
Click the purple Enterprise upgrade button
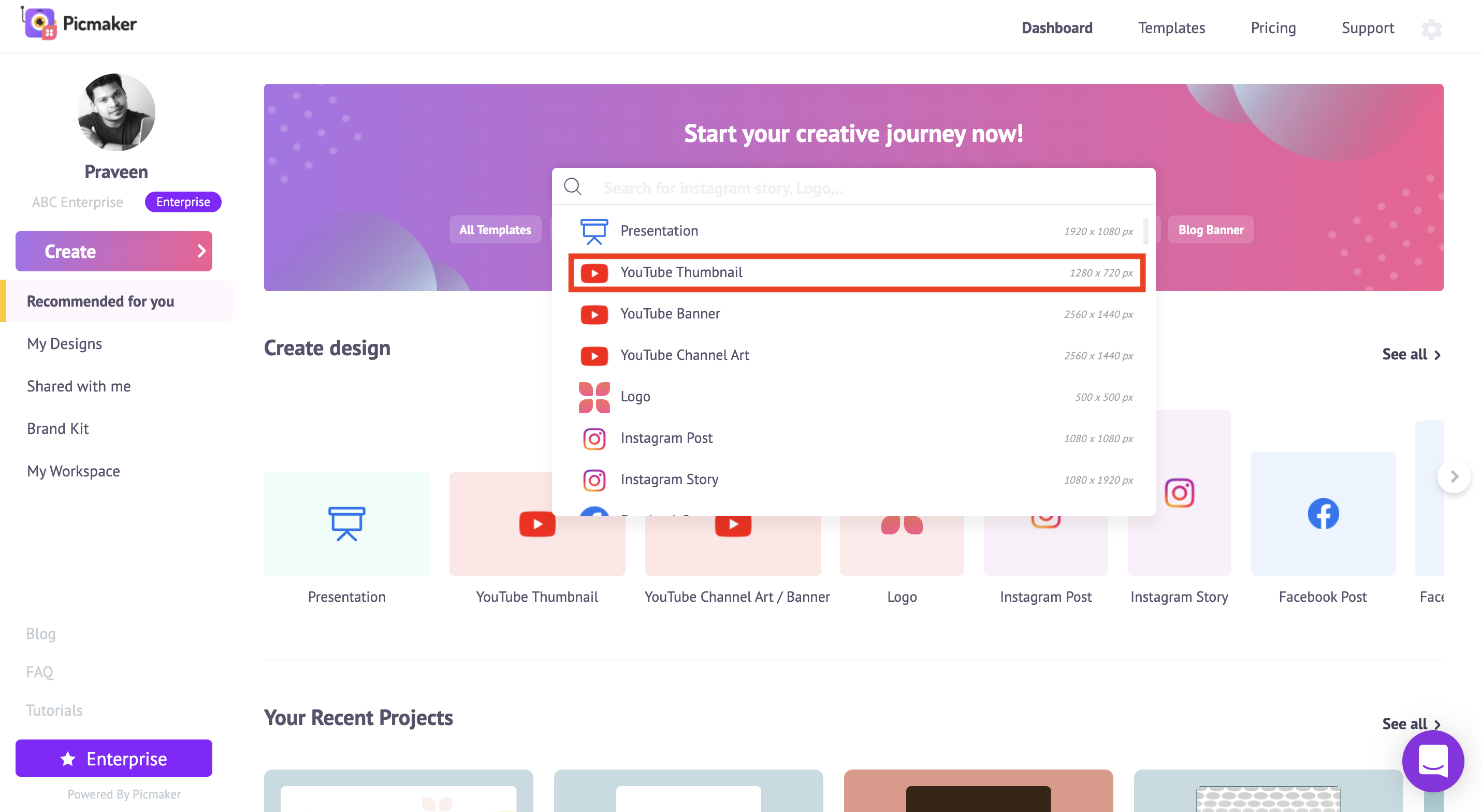(x=114, y=758)
